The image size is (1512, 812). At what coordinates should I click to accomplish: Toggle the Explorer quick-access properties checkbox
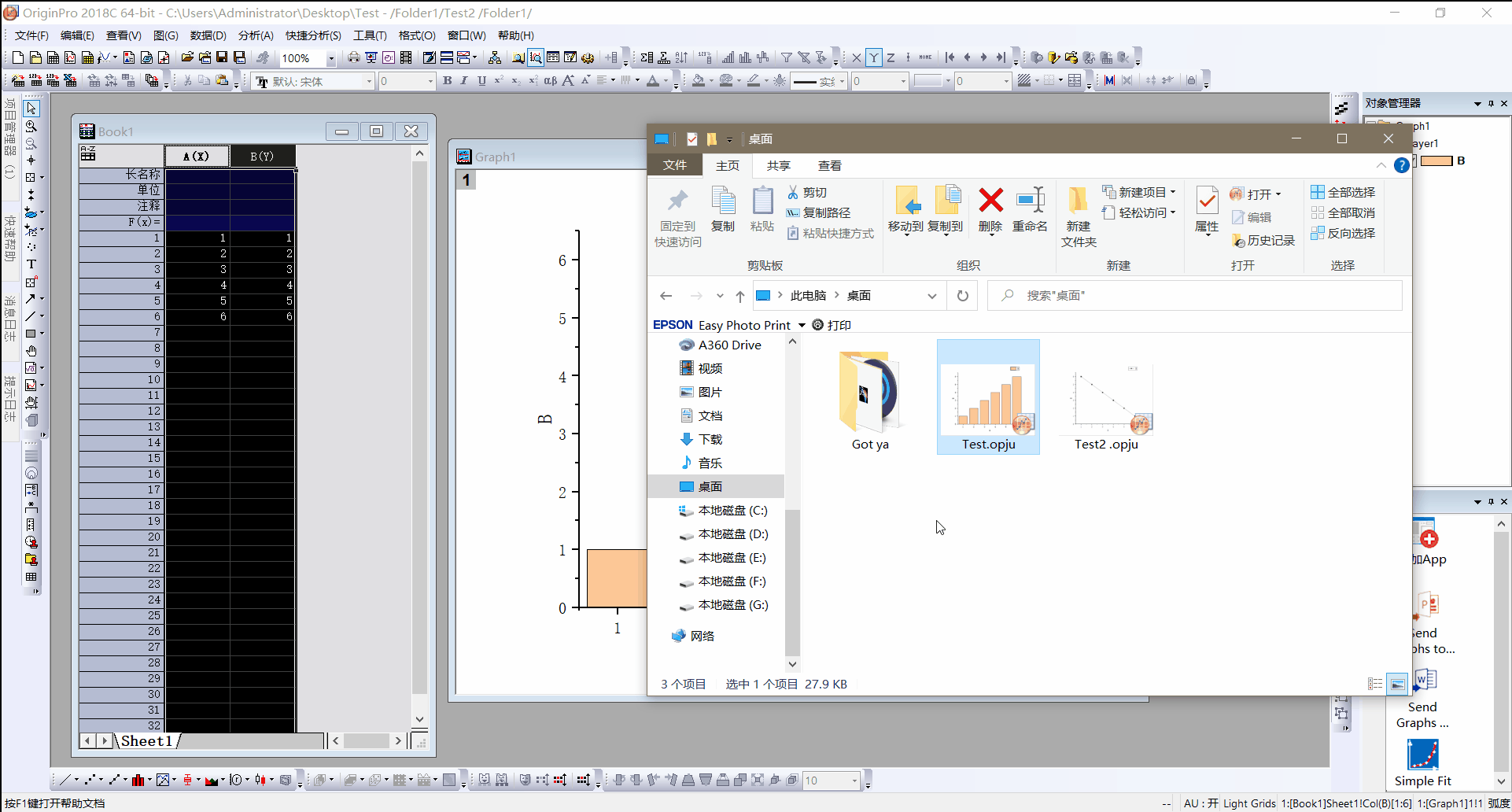click(692, 139)
